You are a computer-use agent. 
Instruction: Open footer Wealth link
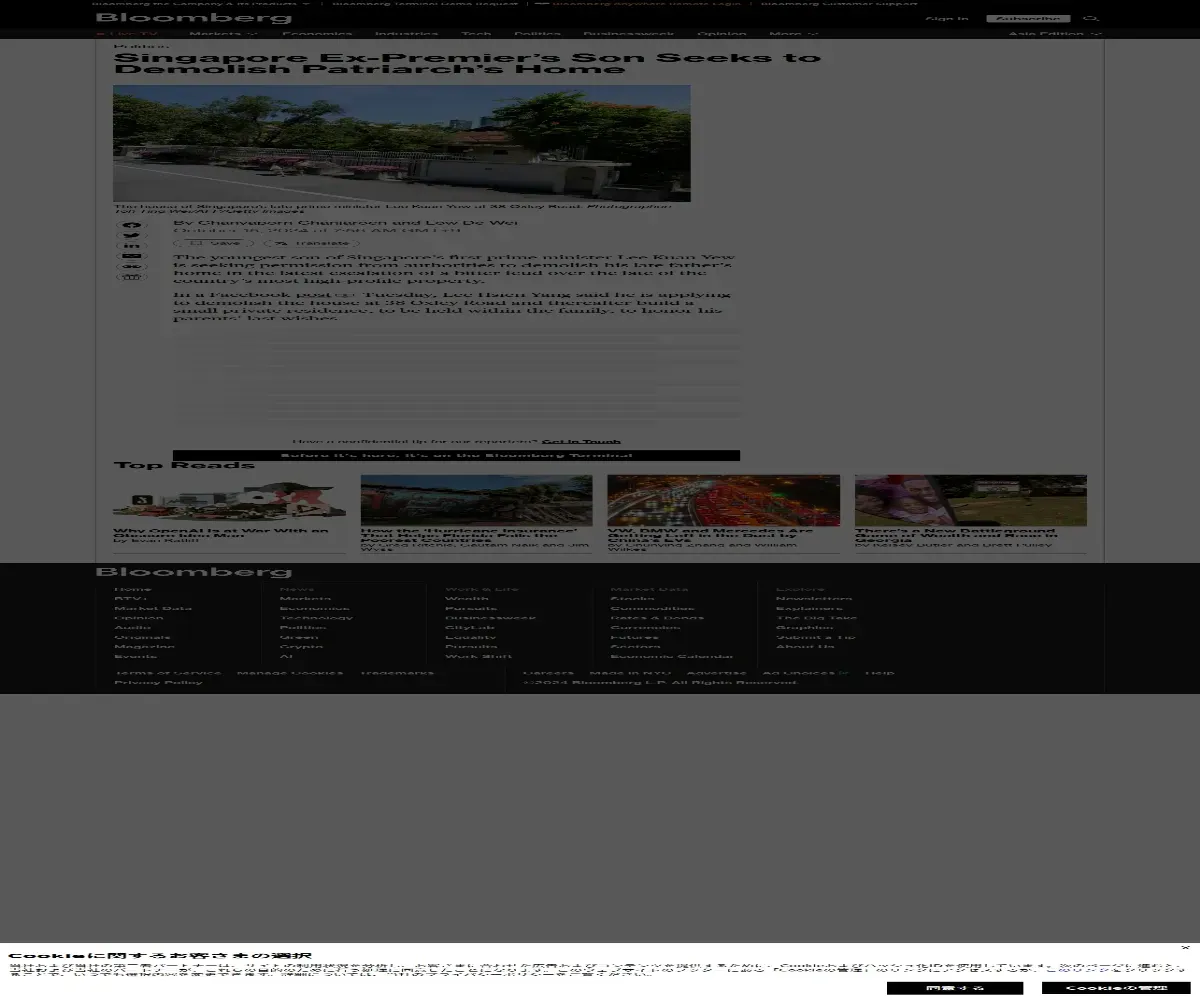[x=467, y=598]
